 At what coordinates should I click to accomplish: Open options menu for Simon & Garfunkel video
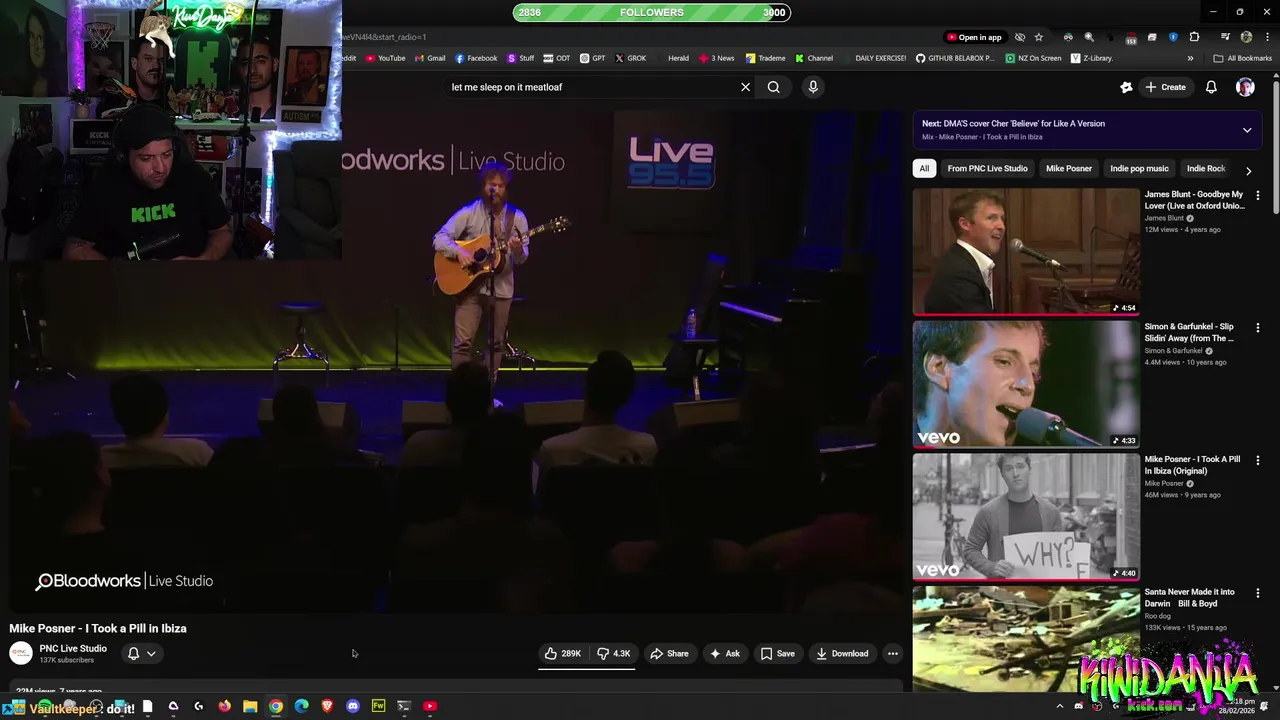click(1258, 327)
